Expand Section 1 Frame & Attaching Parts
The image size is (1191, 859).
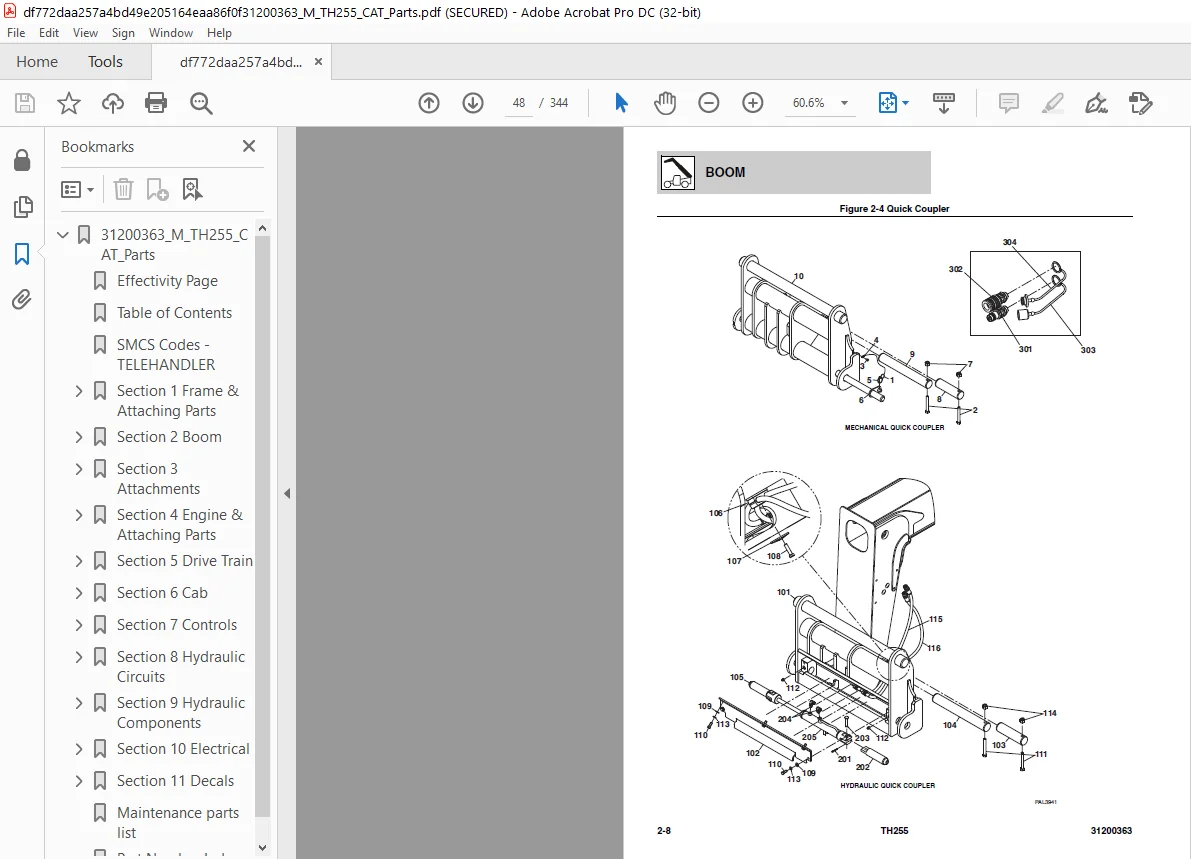click(79, 391)
